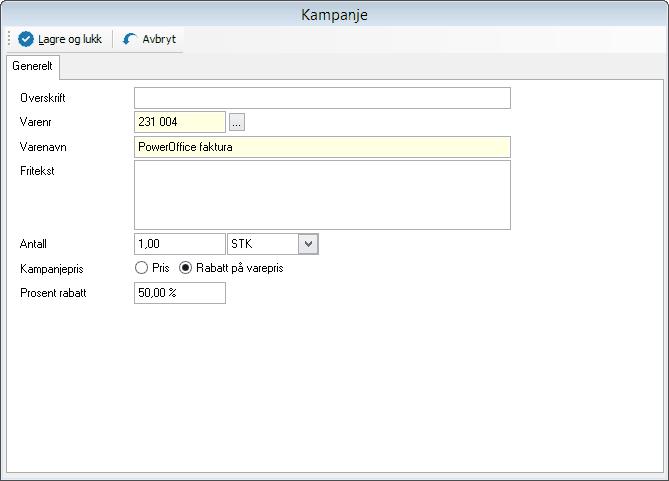Screen dimensions: 669x481
Task: Click the Lagre og lukk button label
Action: click(70, 39)
